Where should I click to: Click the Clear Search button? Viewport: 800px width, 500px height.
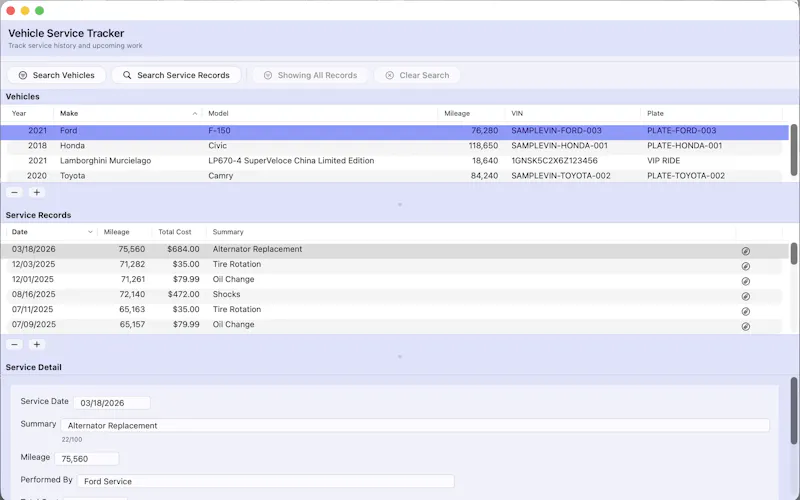[417, 75]
